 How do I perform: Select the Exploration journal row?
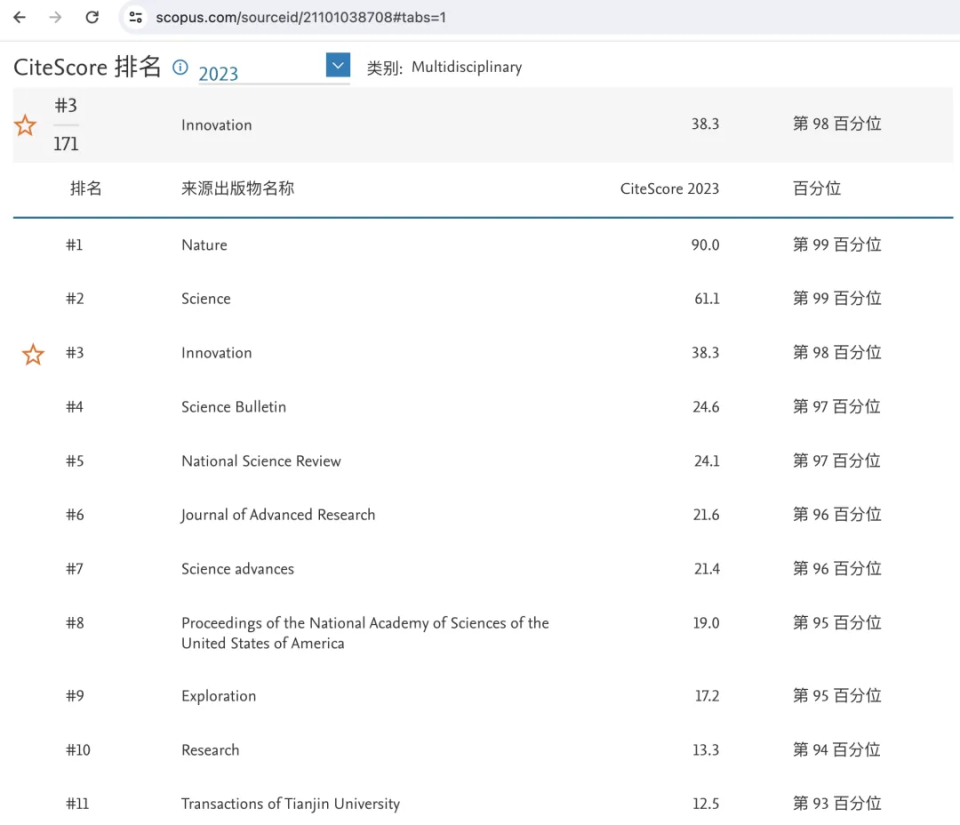pyautogui.click(x=218, y=696)
